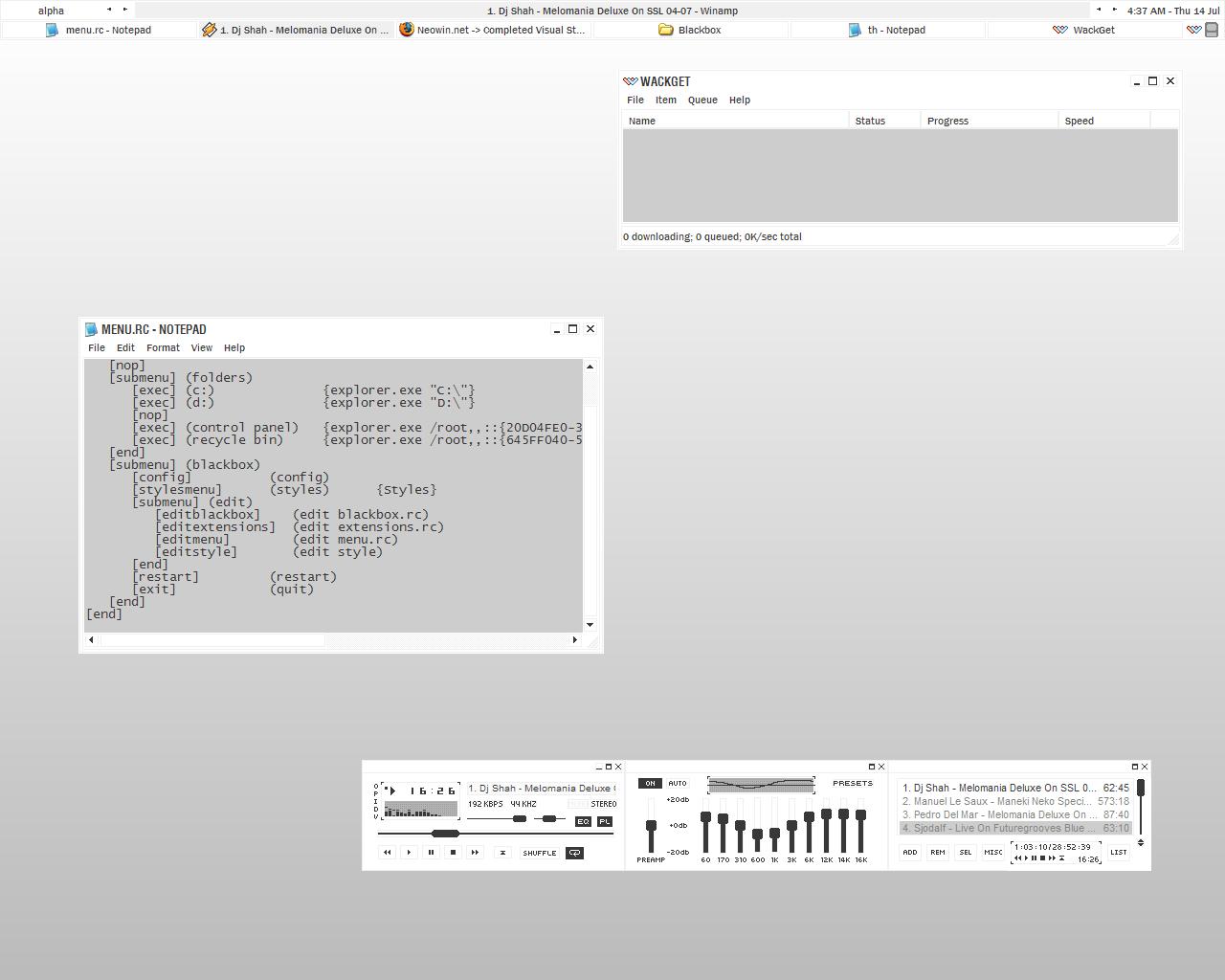Select Dj Shah track in playlist

[x=1015, y=788]
